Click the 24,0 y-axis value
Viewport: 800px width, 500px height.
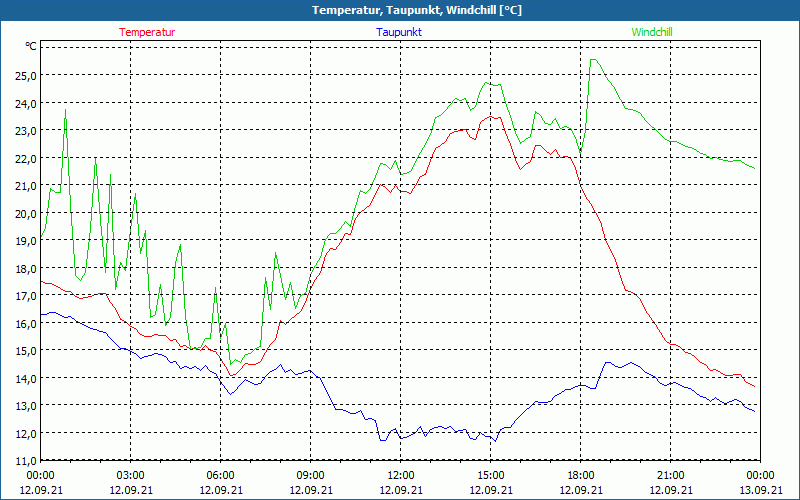(x=26, y=103)
